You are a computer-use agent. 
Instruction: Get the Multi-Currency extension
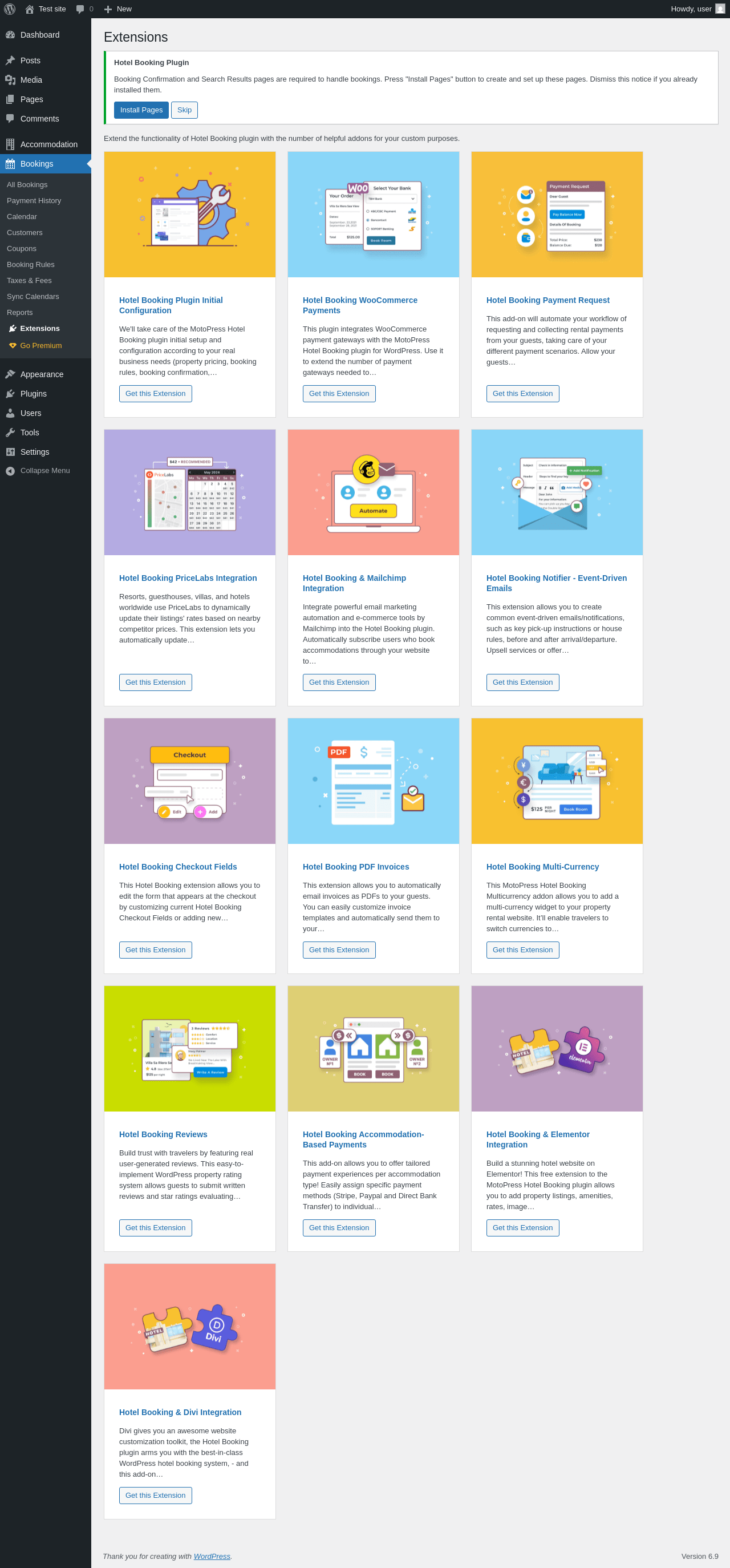[x=522, y=950]
